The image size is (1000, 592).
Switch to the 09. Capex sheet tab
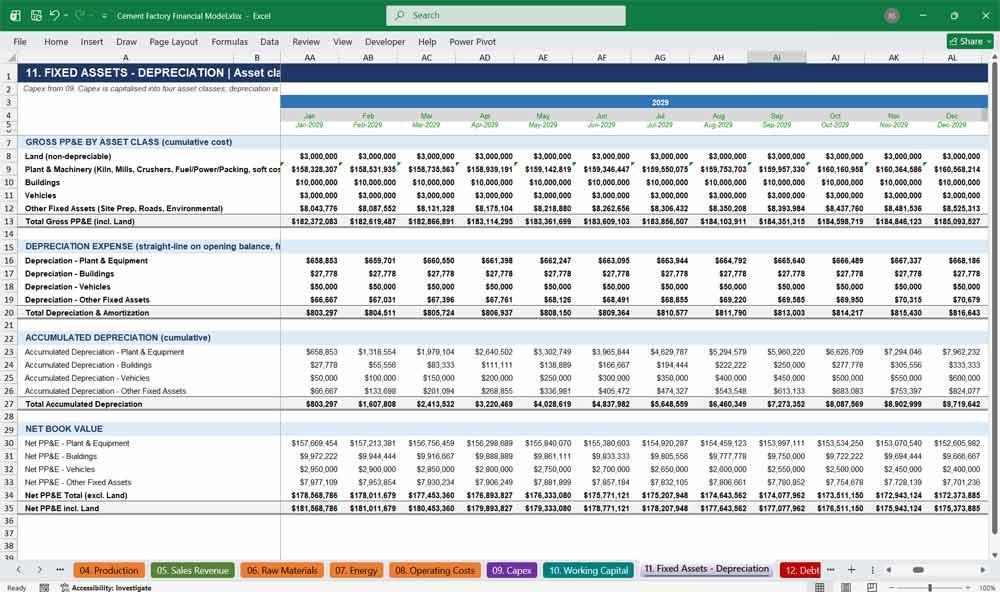coord(511,570)
